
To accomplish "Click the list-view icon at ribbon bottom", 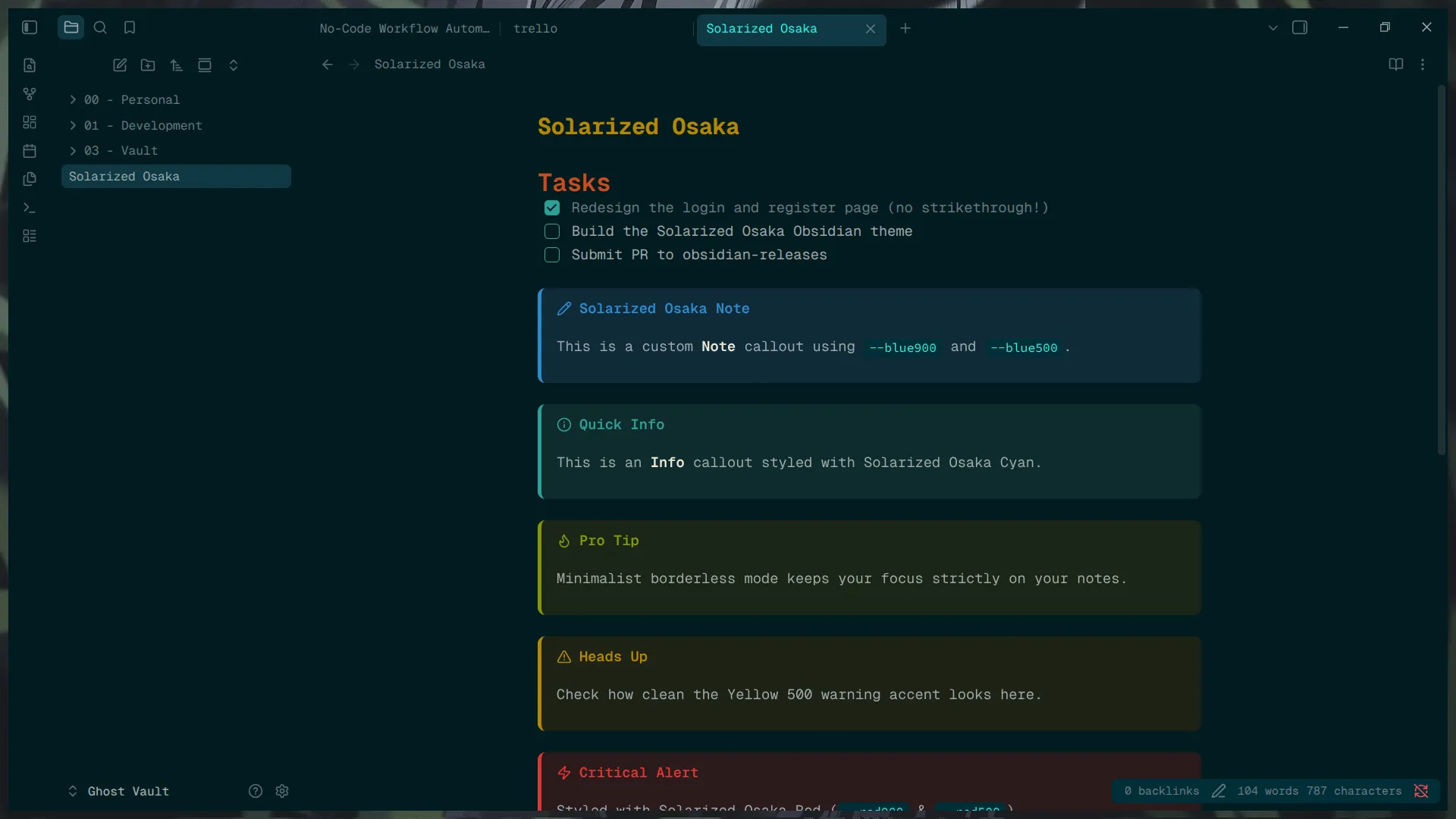I will pyautogui.click(x=30, y=236).
